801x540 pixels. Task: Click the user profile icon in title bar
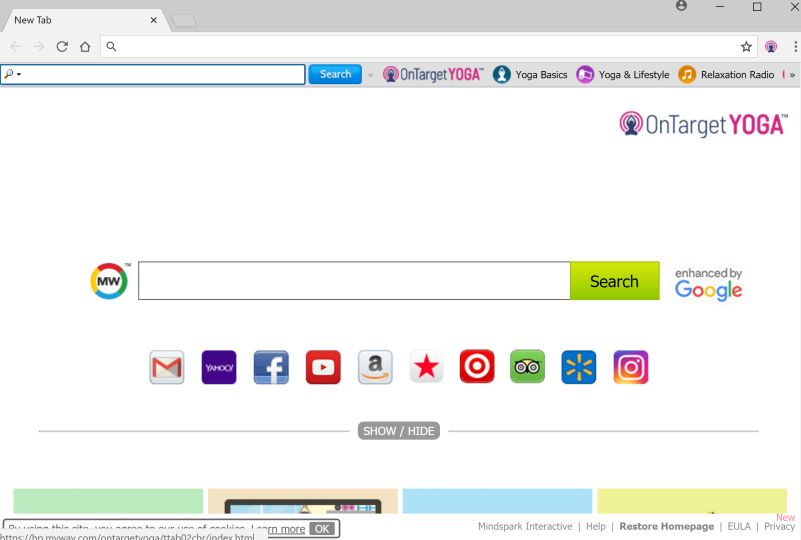pyautogui.click(x=681, y=6)
